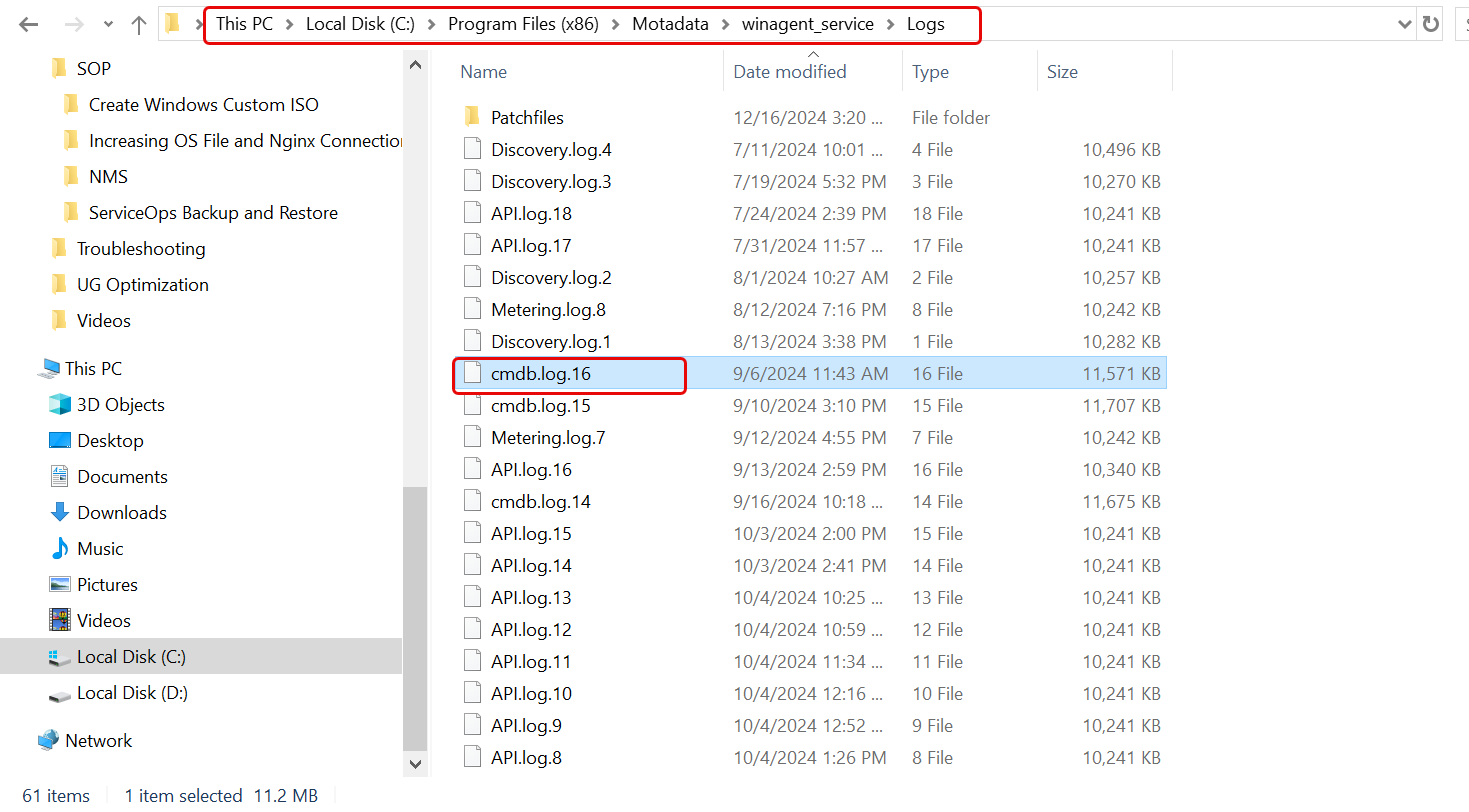Click the Network icon in sidebar
This screenshot has height=812, width=1469.
point(49,741)
